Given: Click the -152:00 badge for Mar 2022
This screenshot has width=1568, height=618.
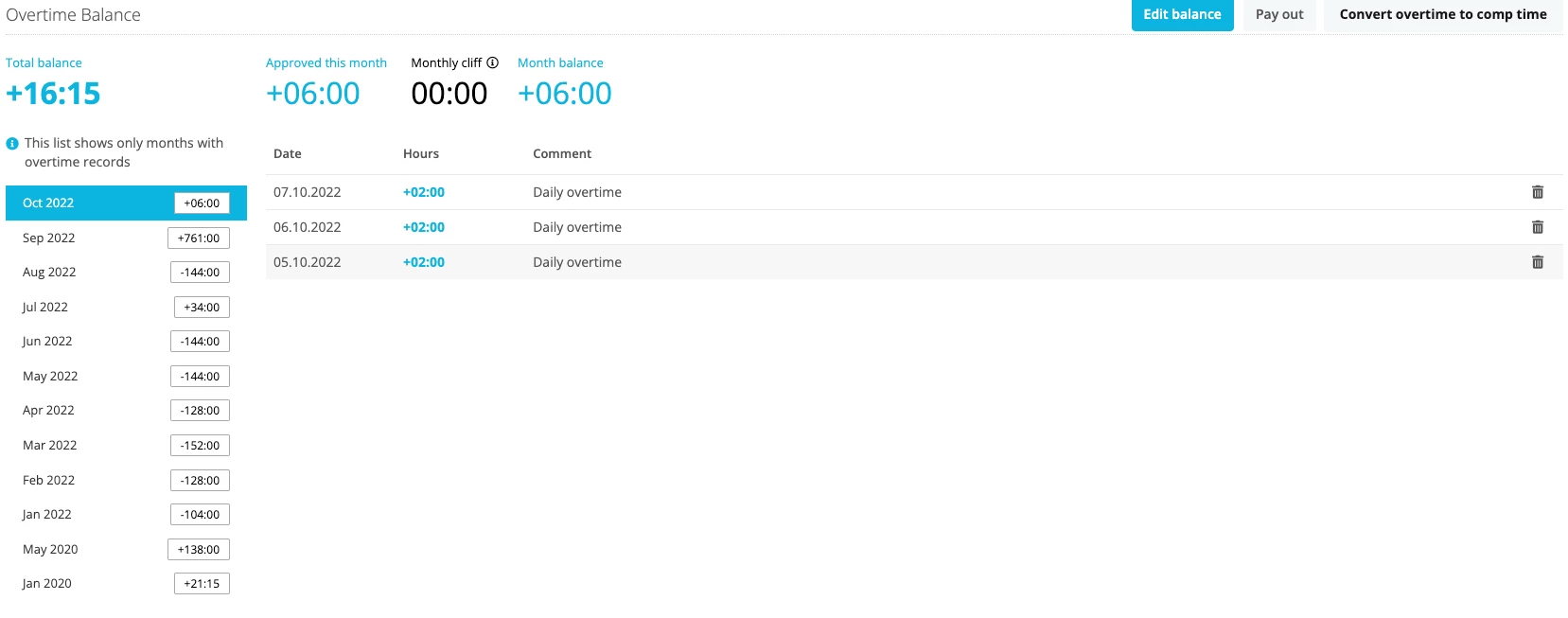Looking at the screenshot, I should pos(200,445).
